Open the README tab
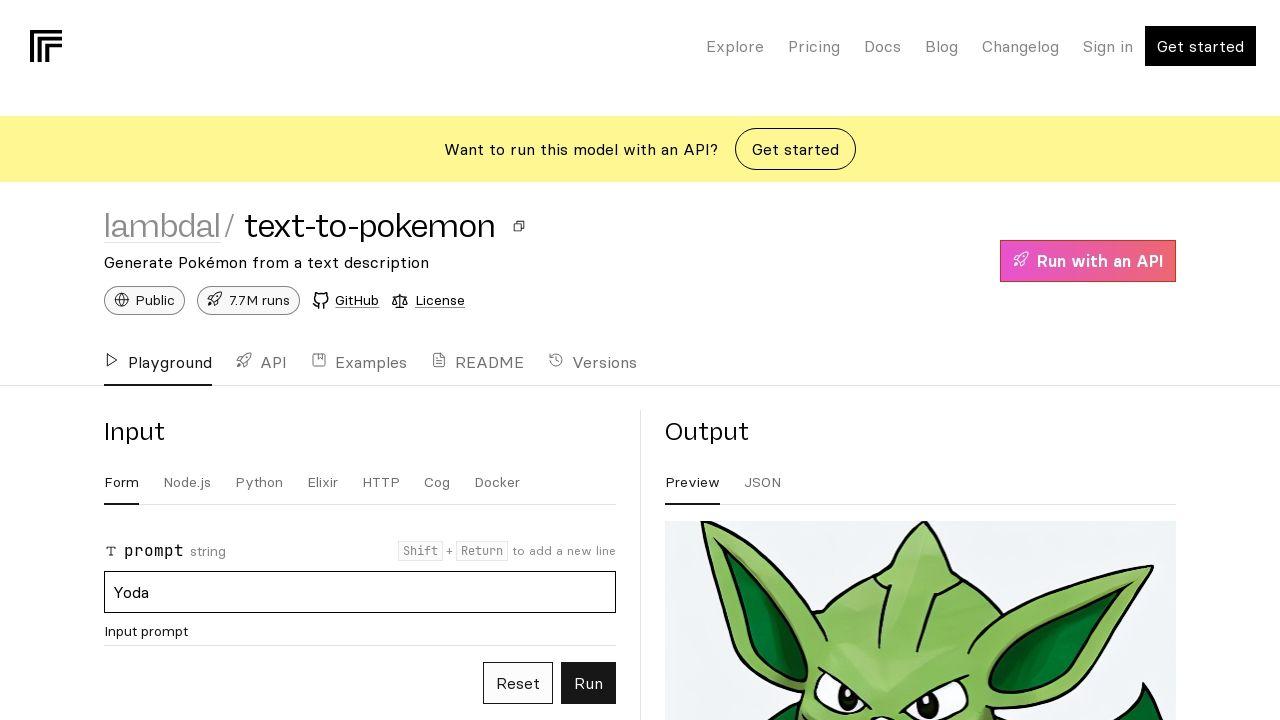Screen dimensions: 1280x720 click(x=478, y=362)
